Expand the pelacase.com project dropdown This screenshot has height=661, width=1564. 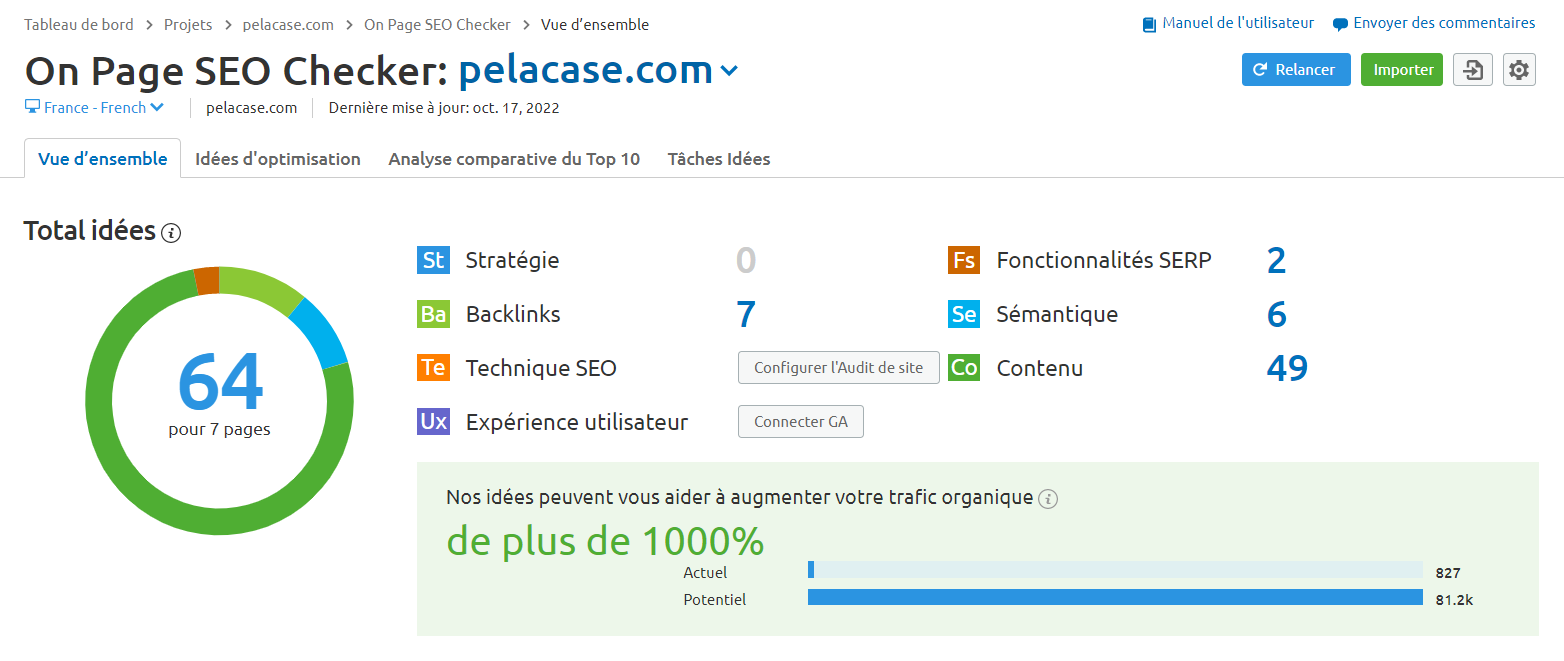tap(730, 71)
